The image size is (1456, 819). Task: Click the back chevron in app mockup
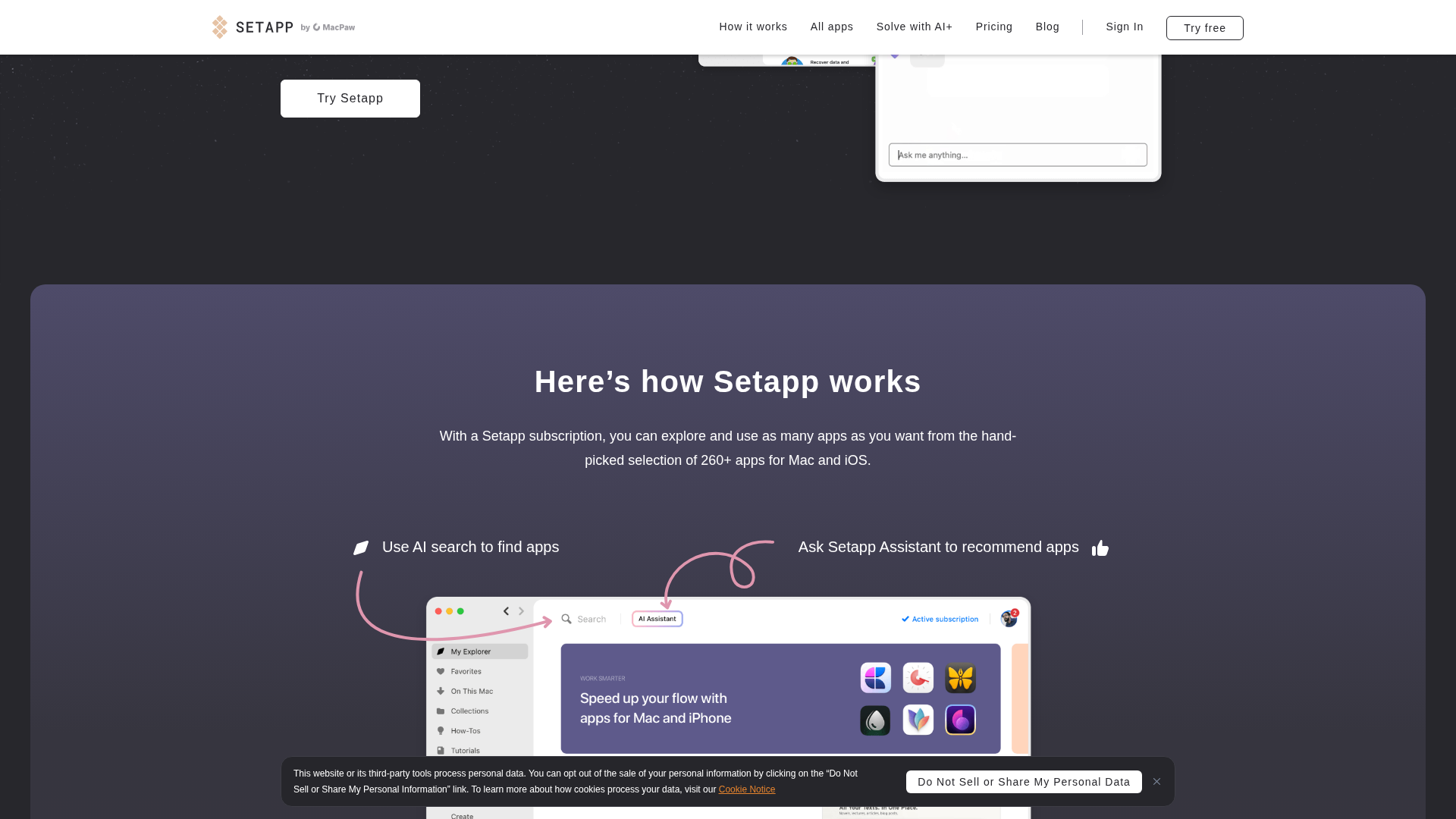[506, 611]
